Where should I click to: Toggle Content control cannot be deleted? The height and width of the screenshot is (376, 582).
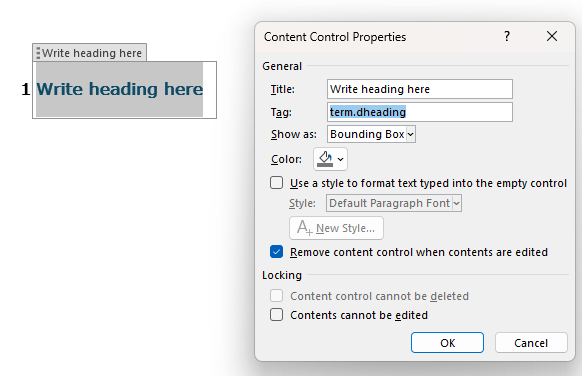[x=277, y=296]
